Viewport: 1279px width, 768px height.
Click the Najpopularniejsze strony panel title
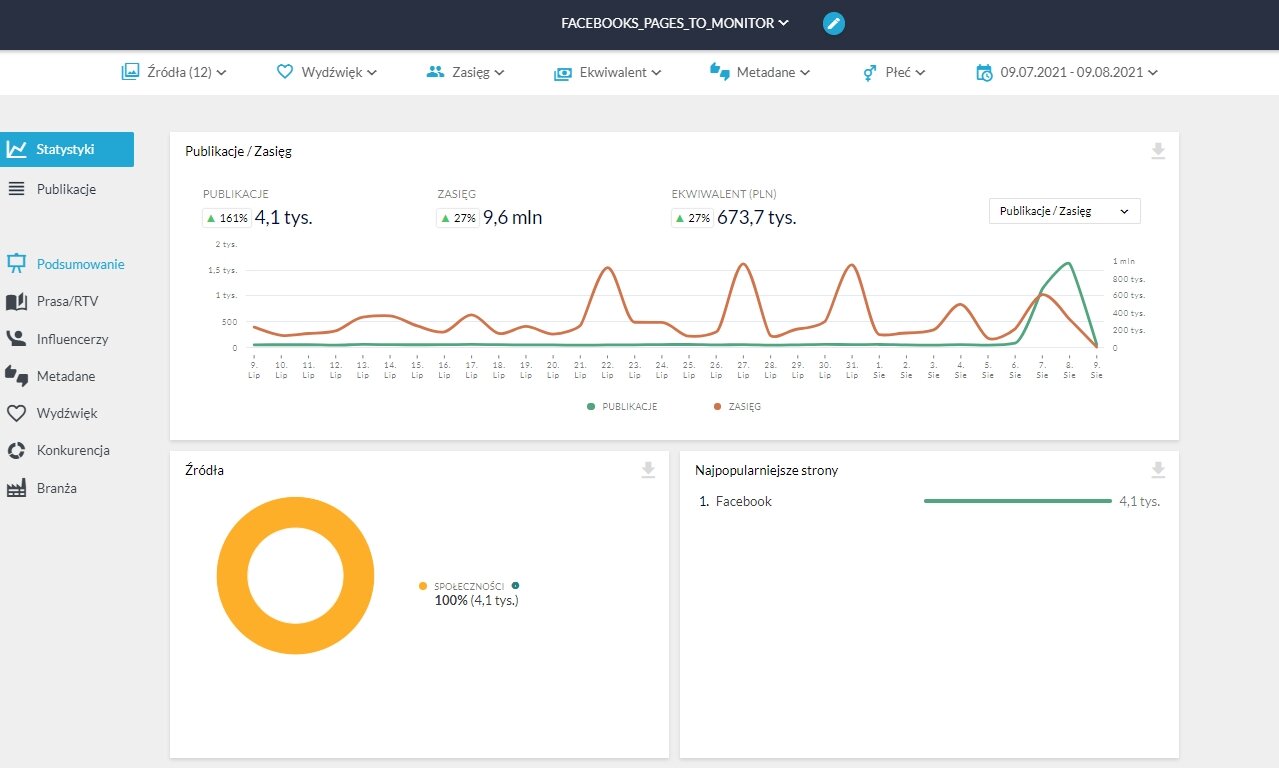(767, 470)
